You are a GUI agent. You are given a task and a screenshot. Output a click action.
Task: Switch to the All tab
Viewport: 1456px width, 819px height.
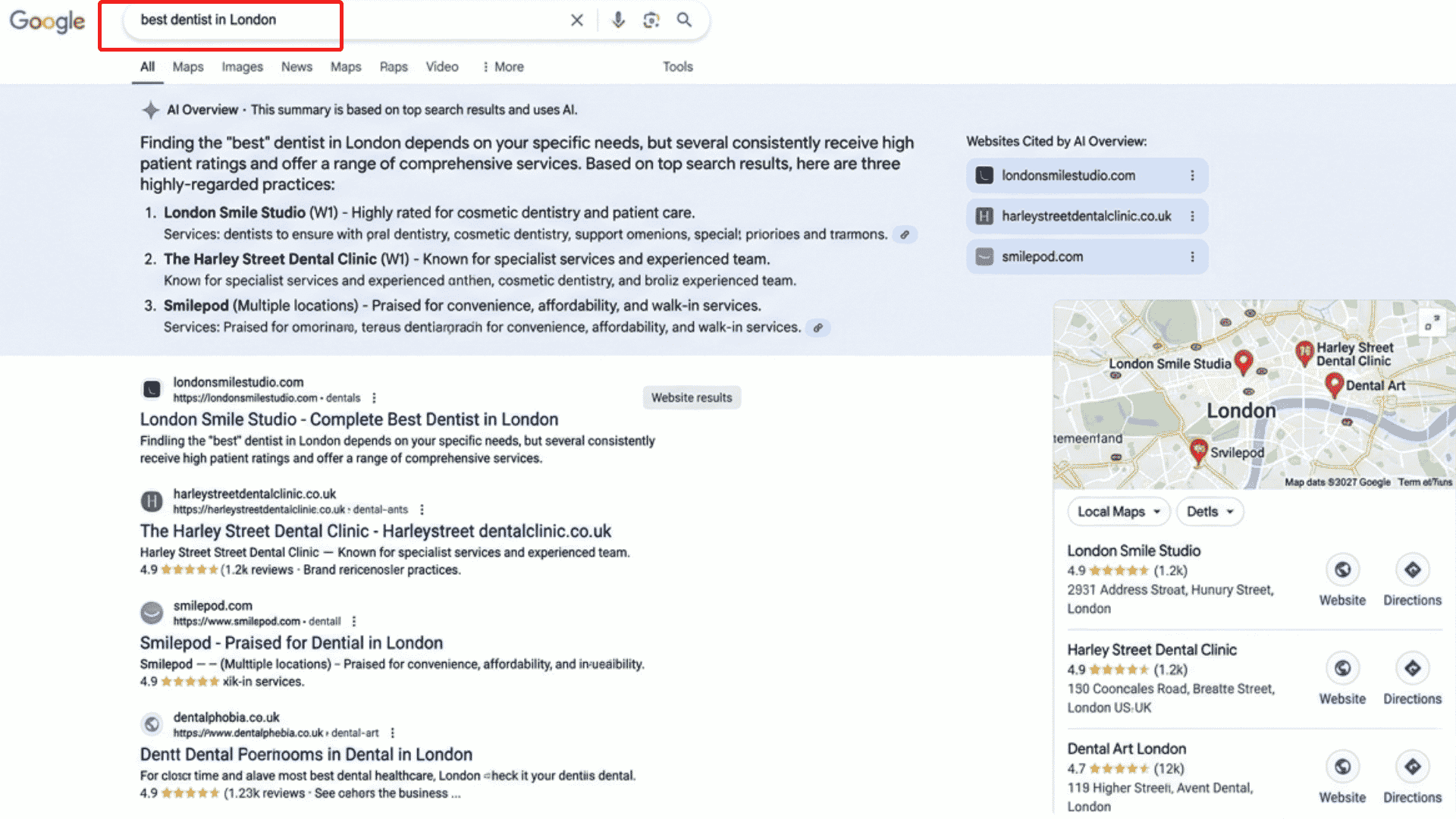pos(147,67)
